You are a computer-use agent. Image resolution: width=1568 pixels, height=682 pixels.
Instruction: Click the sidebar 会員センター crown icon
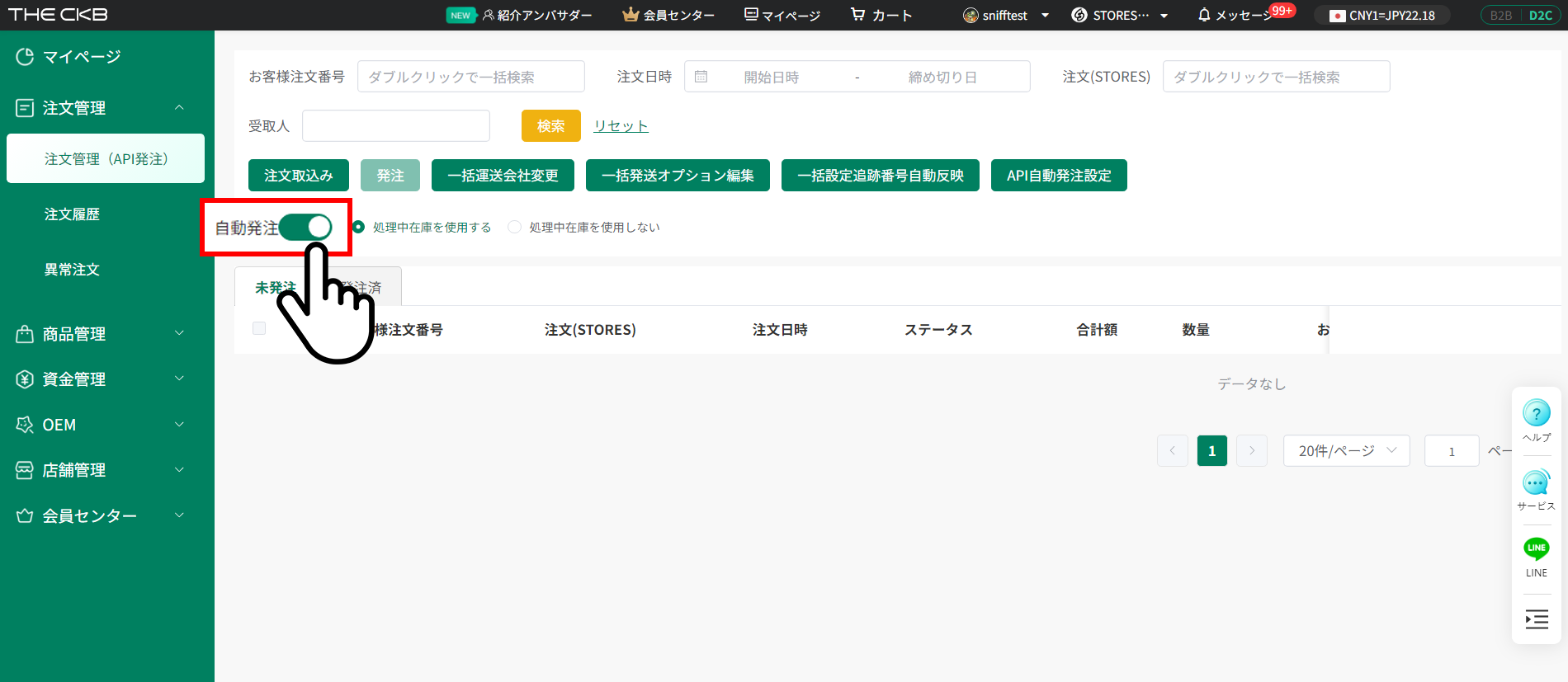[25, 515]
